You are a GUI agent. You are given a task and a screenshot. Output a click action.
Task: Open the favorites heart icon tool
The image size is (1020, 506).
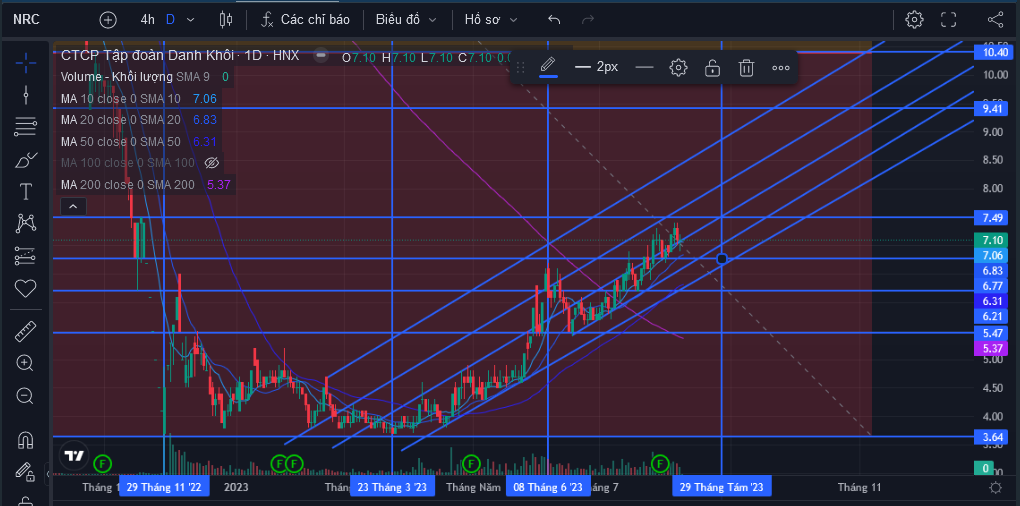click(x=25, y=288)
